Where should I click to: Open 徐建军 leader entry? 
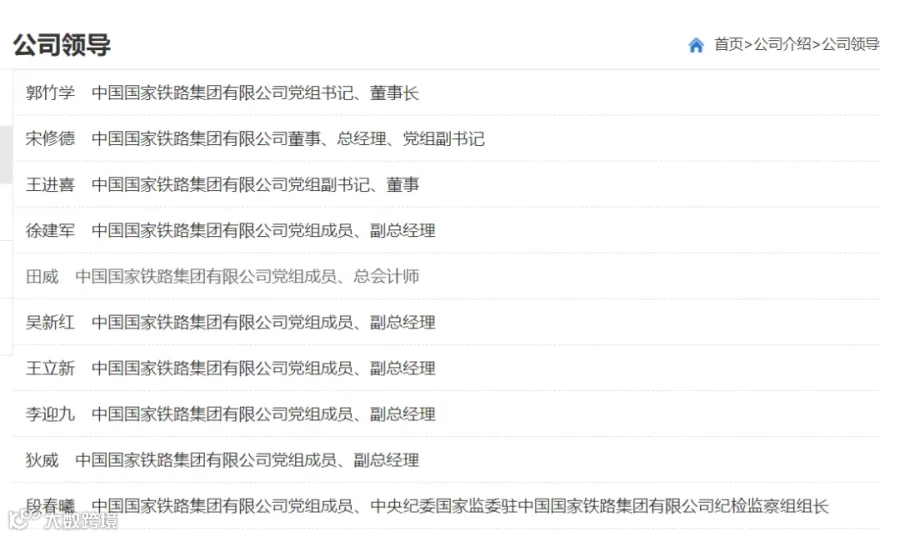[230, 230]
